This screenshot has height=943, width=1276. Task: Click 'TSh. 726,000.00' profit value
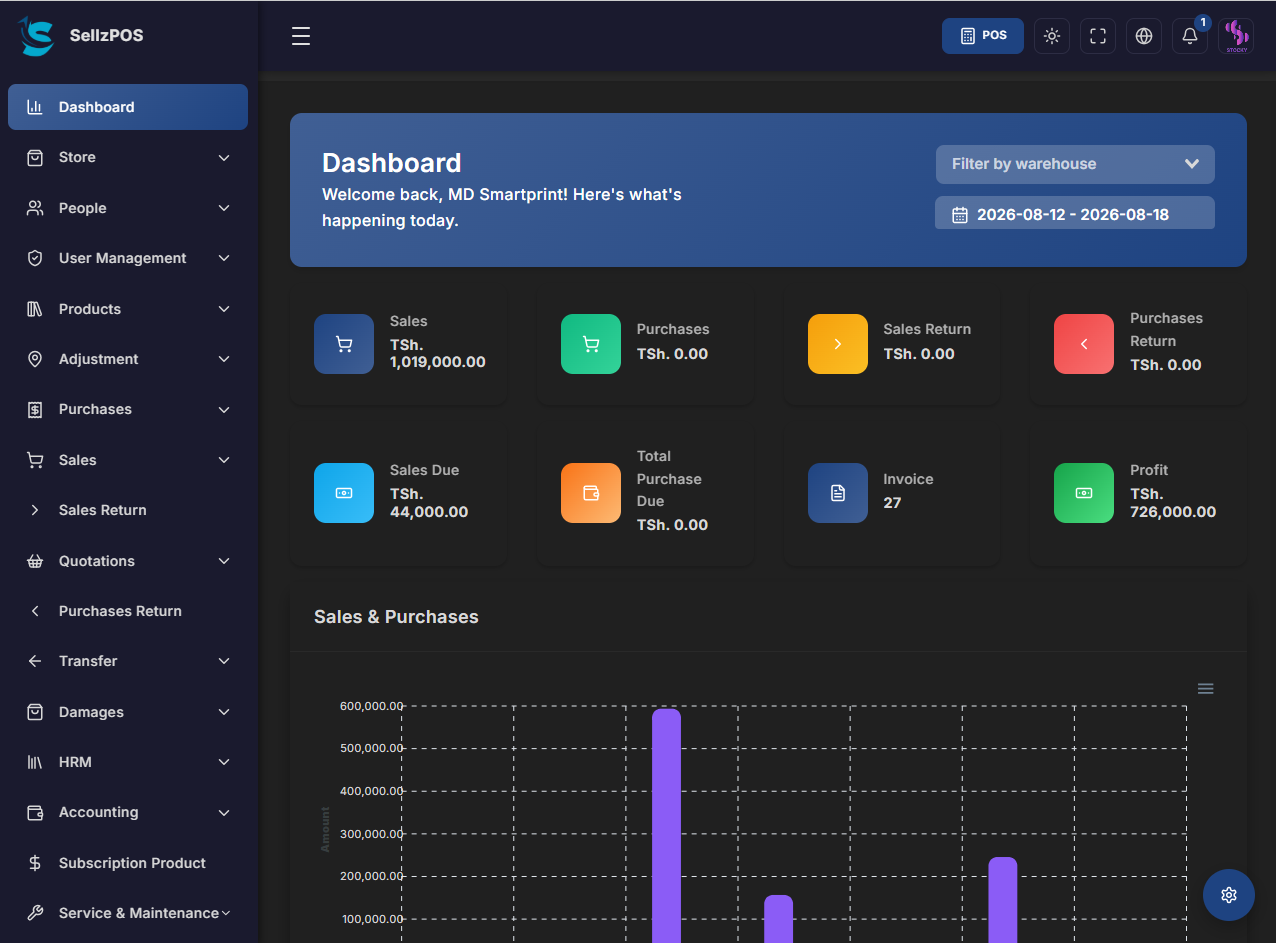(1173, 503)
